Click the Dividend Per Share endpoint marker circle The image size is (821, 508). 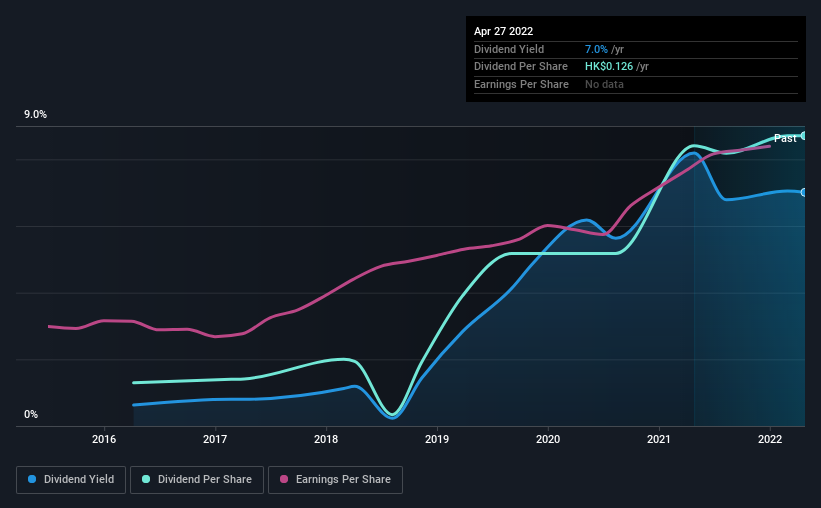point(804,136)
